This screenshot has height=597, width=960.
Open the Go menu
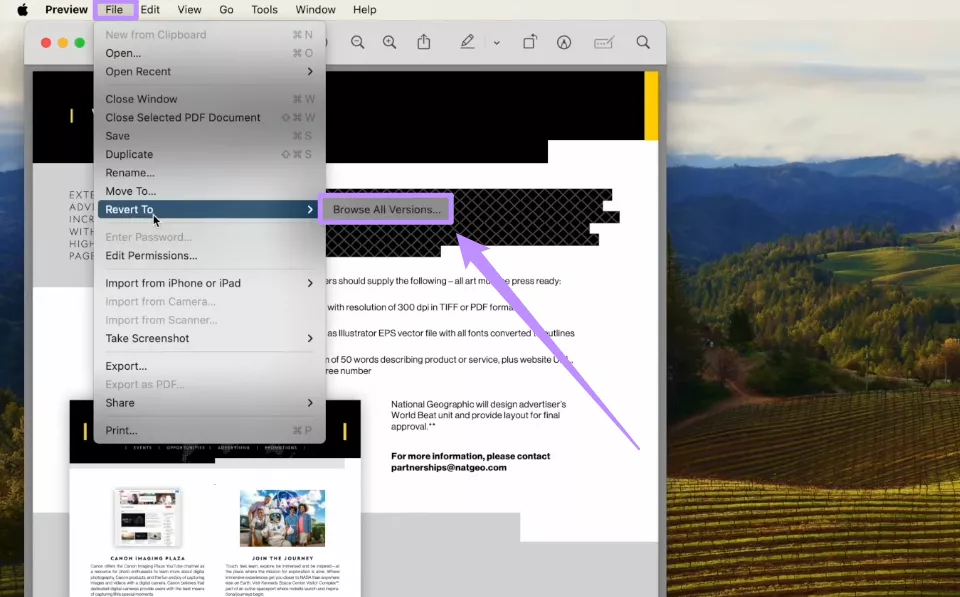tap(227, 10)
